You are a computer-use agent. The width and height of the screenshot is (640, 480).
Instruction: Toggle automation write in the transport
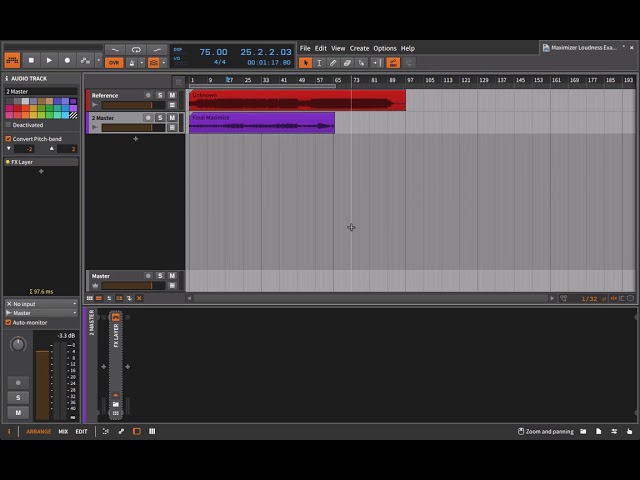(x=85, y=60)
